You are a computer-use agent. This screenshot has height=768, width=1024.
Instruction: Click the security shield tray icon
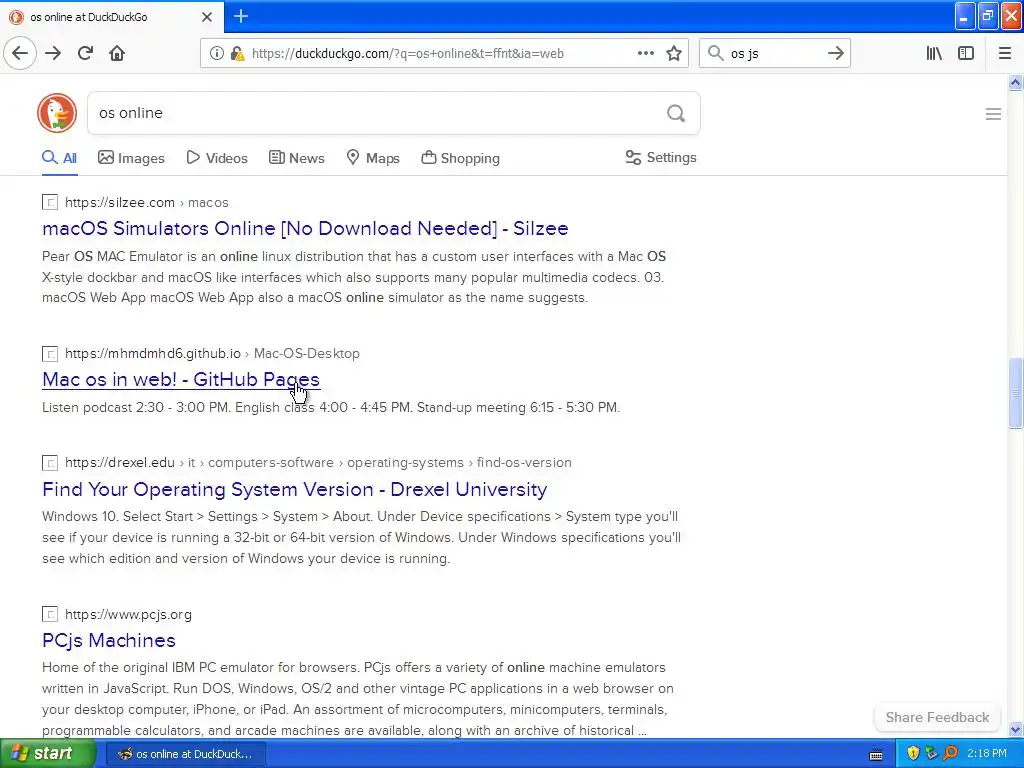point(913,754)
